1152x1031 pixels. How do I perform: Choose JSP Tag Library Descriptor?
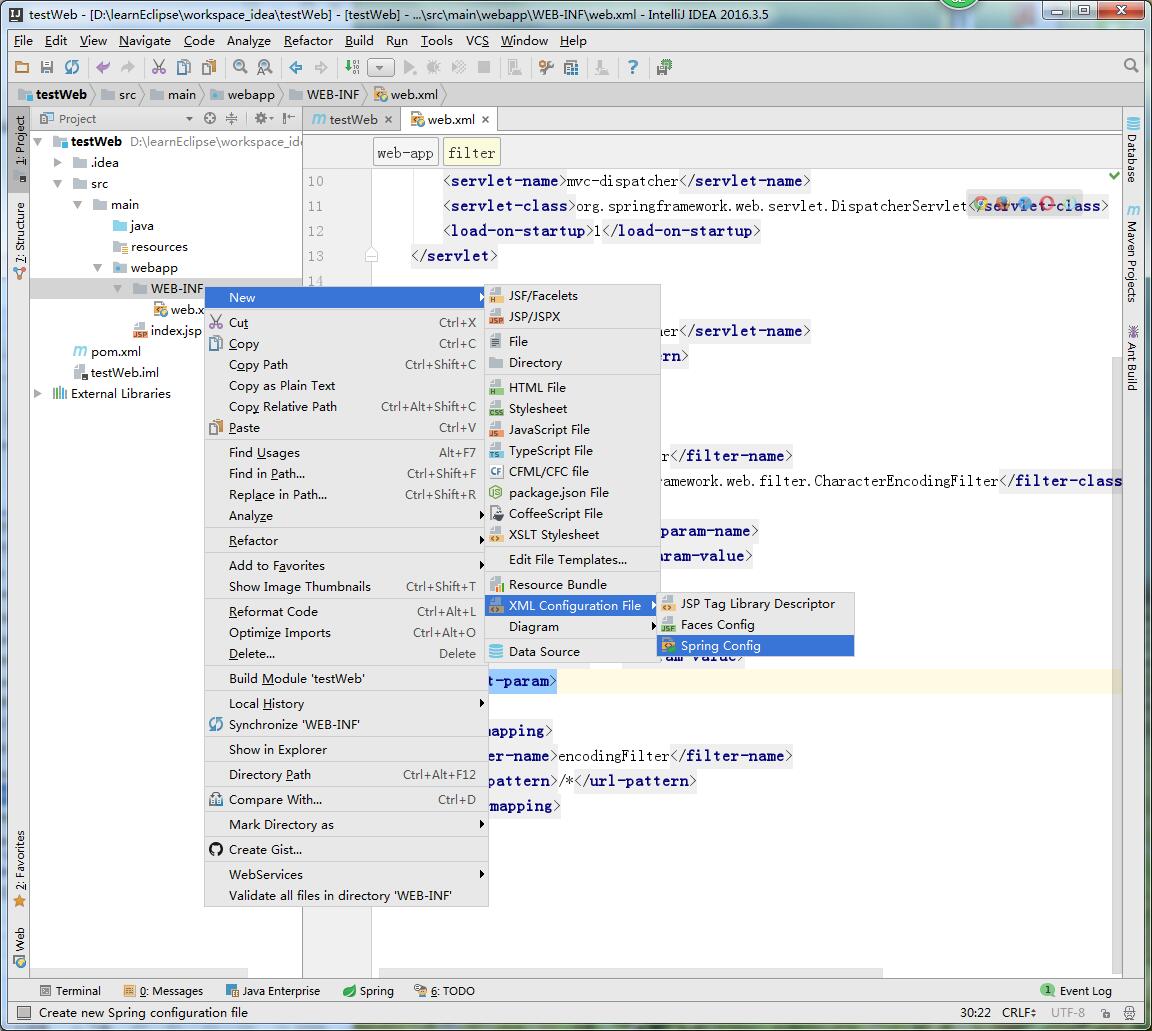[755, 603]
